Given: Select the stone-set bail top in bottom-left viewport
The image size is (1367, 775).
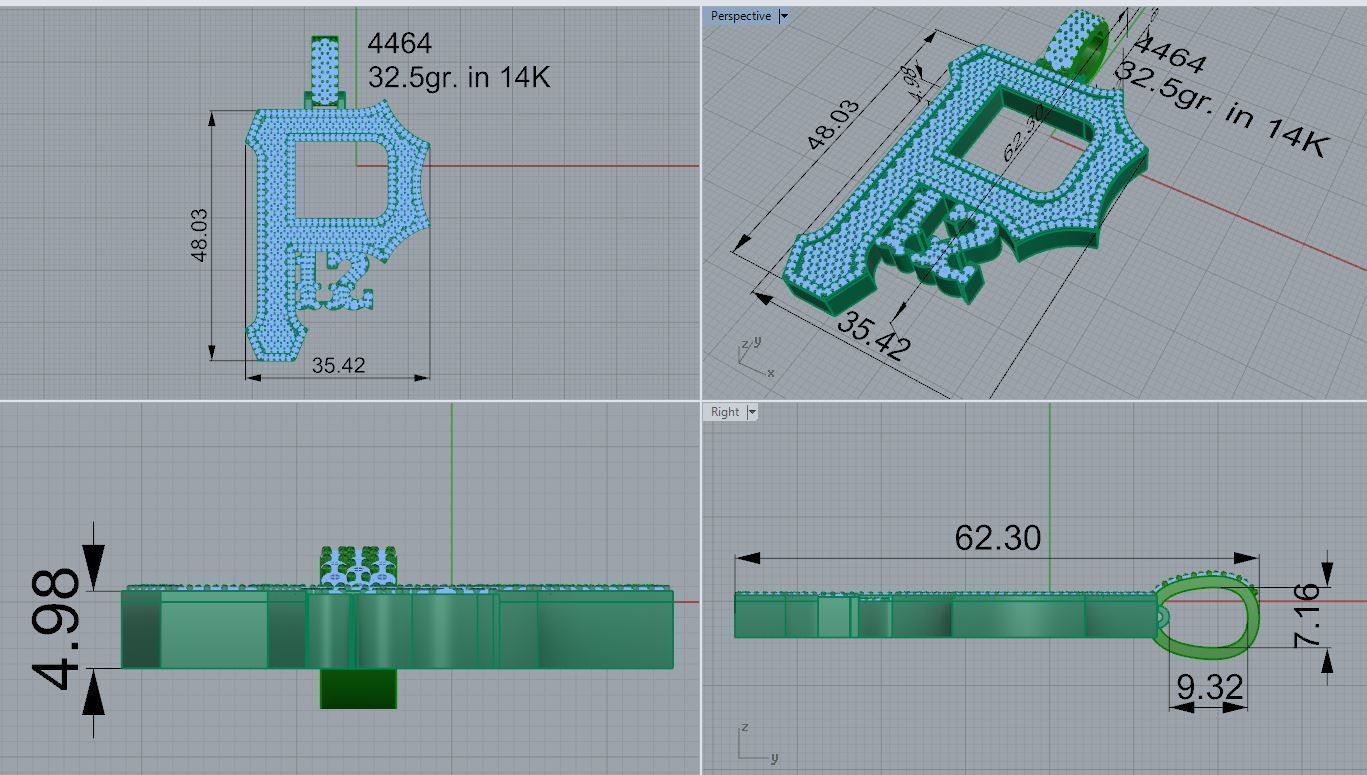Looking at the screenshot, I should [358, 566].
